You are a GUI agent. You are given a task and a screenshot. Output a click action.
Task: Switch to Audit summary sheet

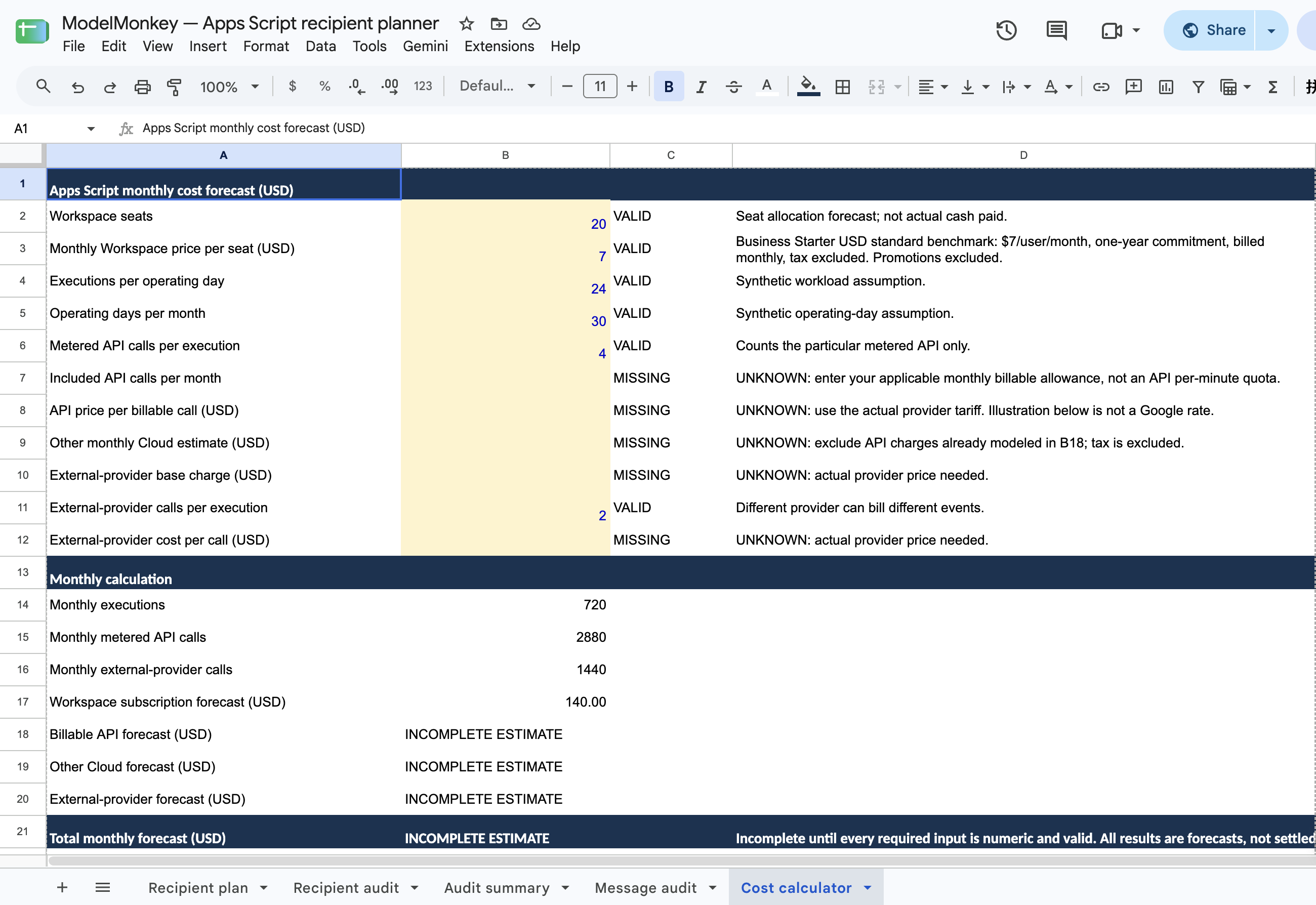496,887
